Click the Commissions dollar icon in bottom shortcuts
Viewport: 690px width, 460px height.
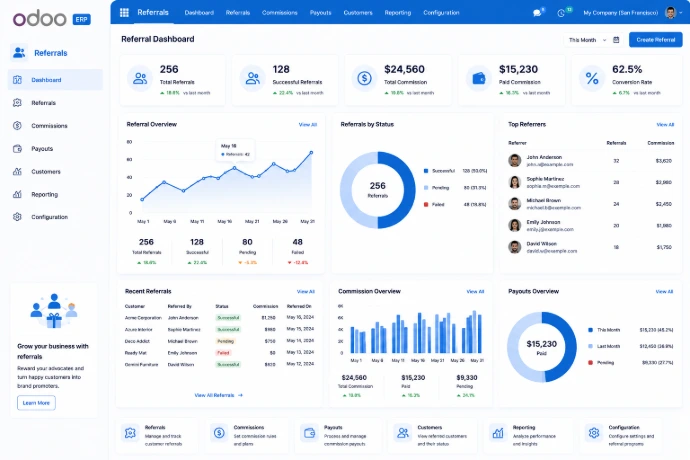219,433
